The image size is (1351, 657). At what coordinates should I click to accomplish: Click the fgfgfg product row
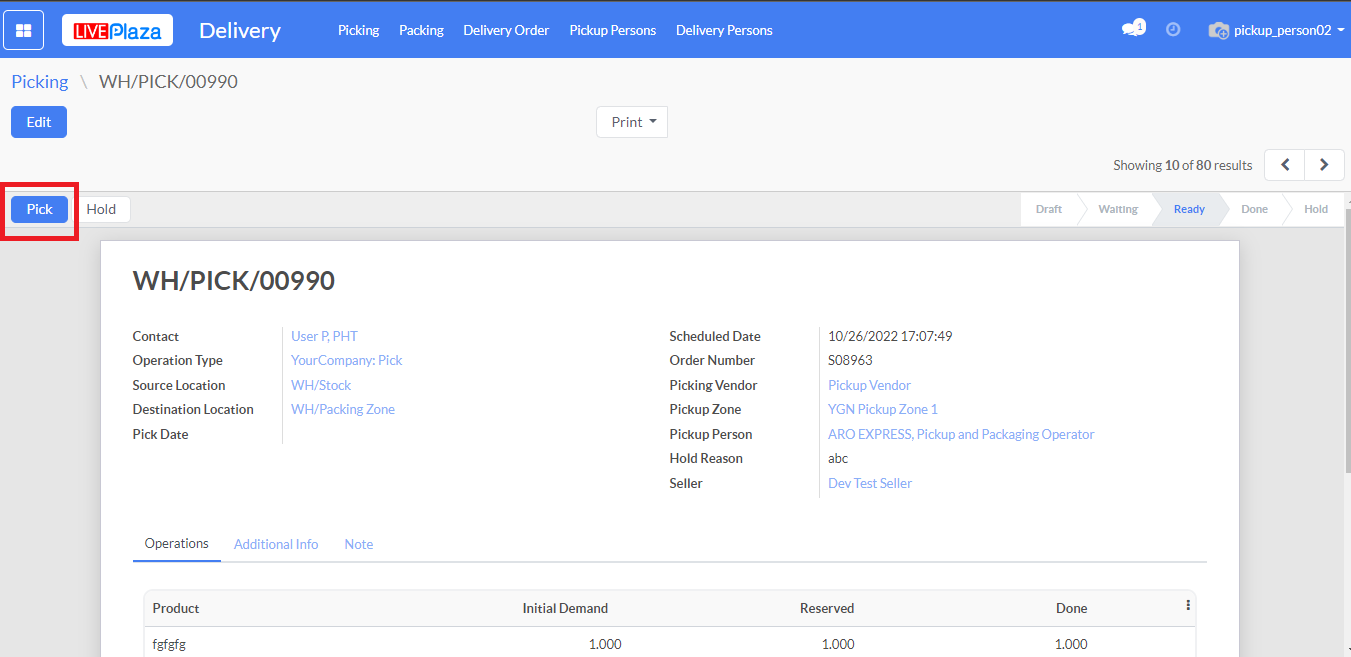click(x=669, y=644)
